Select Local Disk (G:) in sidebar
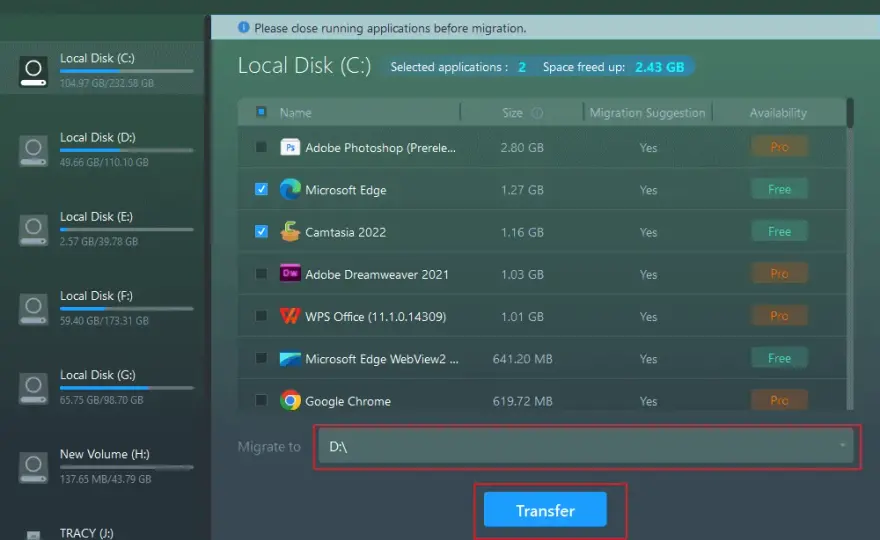Viewport: 880px width, 540px height. pyautogui.click(x=102, y=388)
